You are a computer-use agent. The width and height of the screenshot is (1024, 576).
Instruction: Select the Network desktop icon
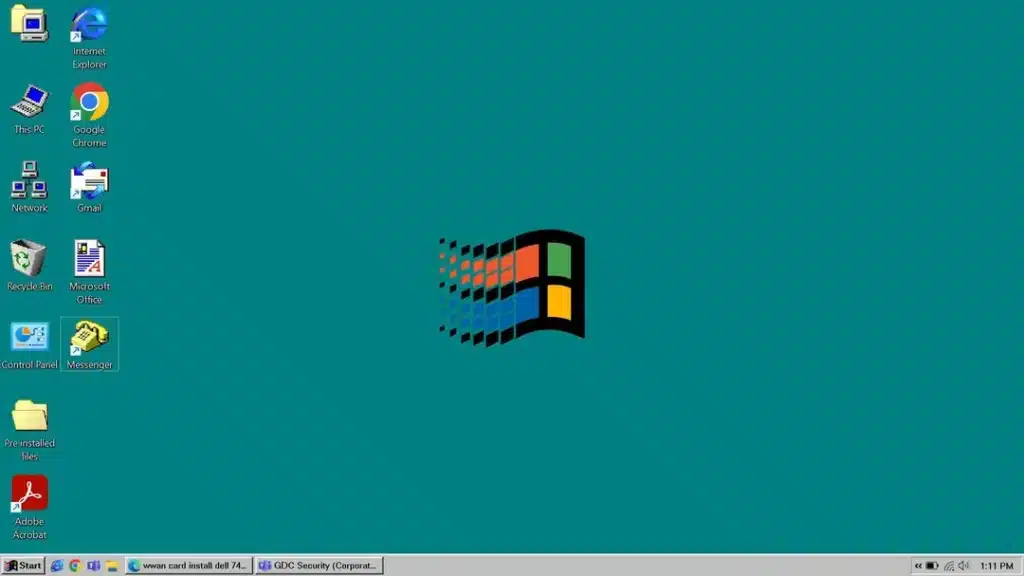(29, 187)
